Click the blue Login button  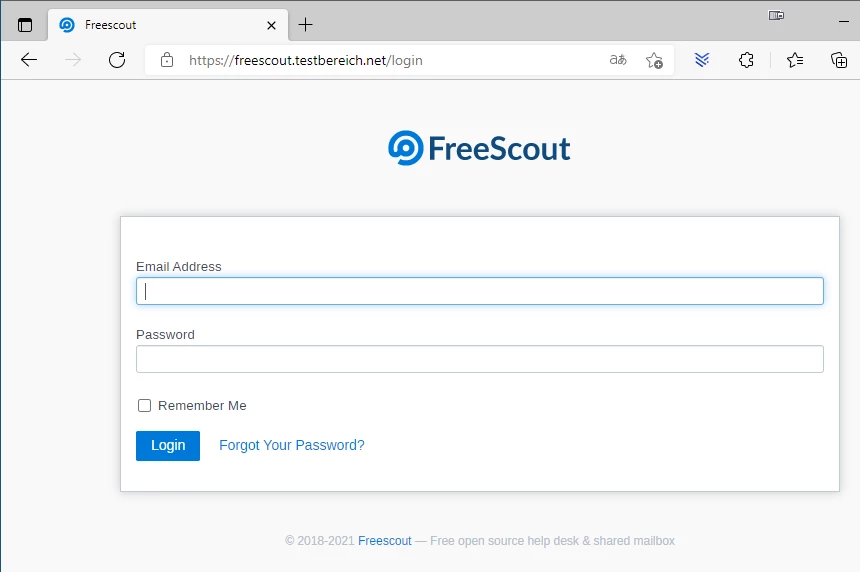point(168,445)
